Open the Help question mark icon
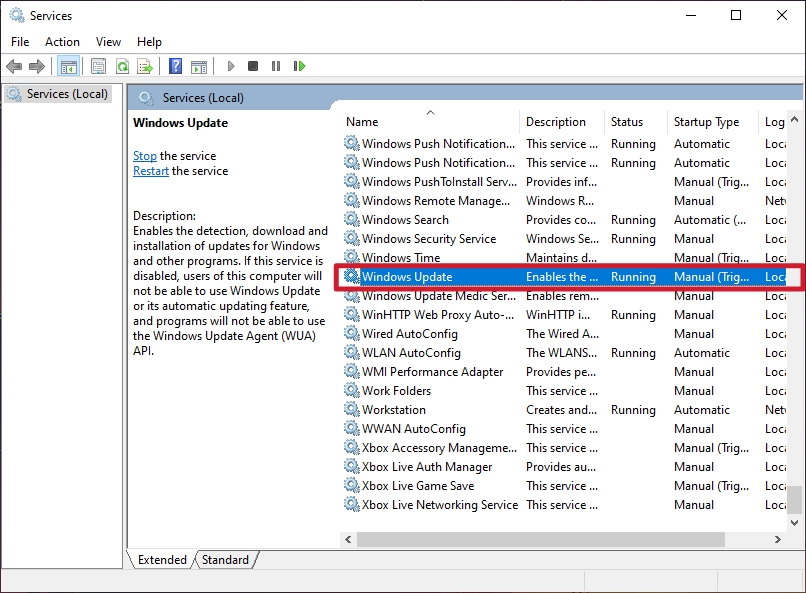The height and width of the screenshot is (593, 806). tap(175, 66)
